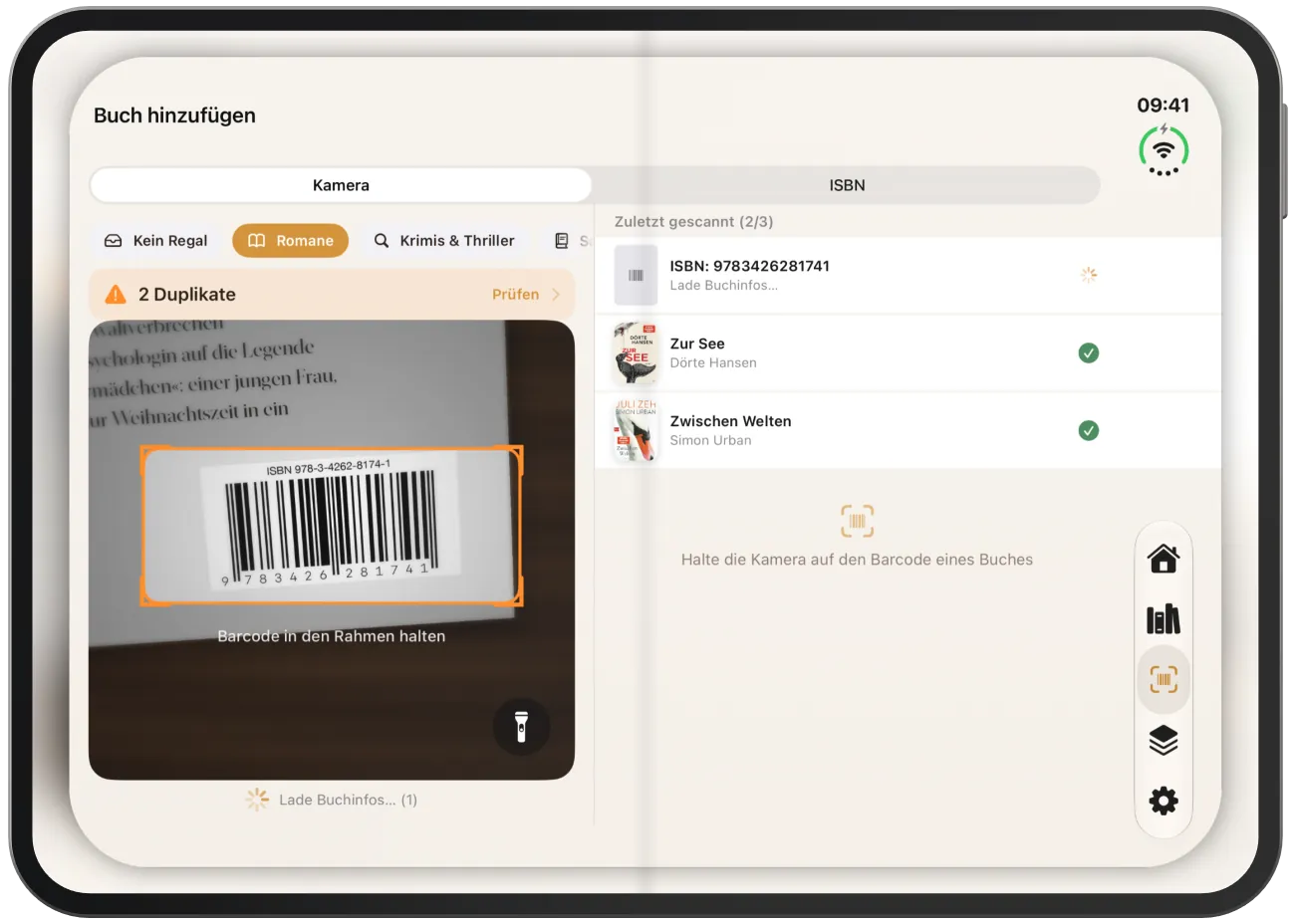Click the loading spinner on ISBN row
1295x924 pixels.
tap(1088, 275)
